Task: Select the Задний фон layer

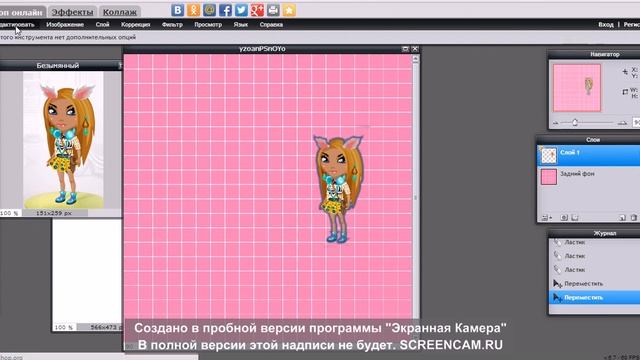Action: coord(589,177)
